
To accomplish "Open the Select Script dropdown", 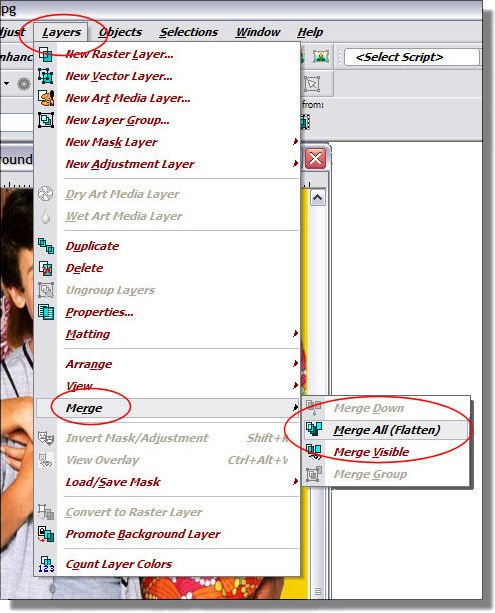I will 411,57.
